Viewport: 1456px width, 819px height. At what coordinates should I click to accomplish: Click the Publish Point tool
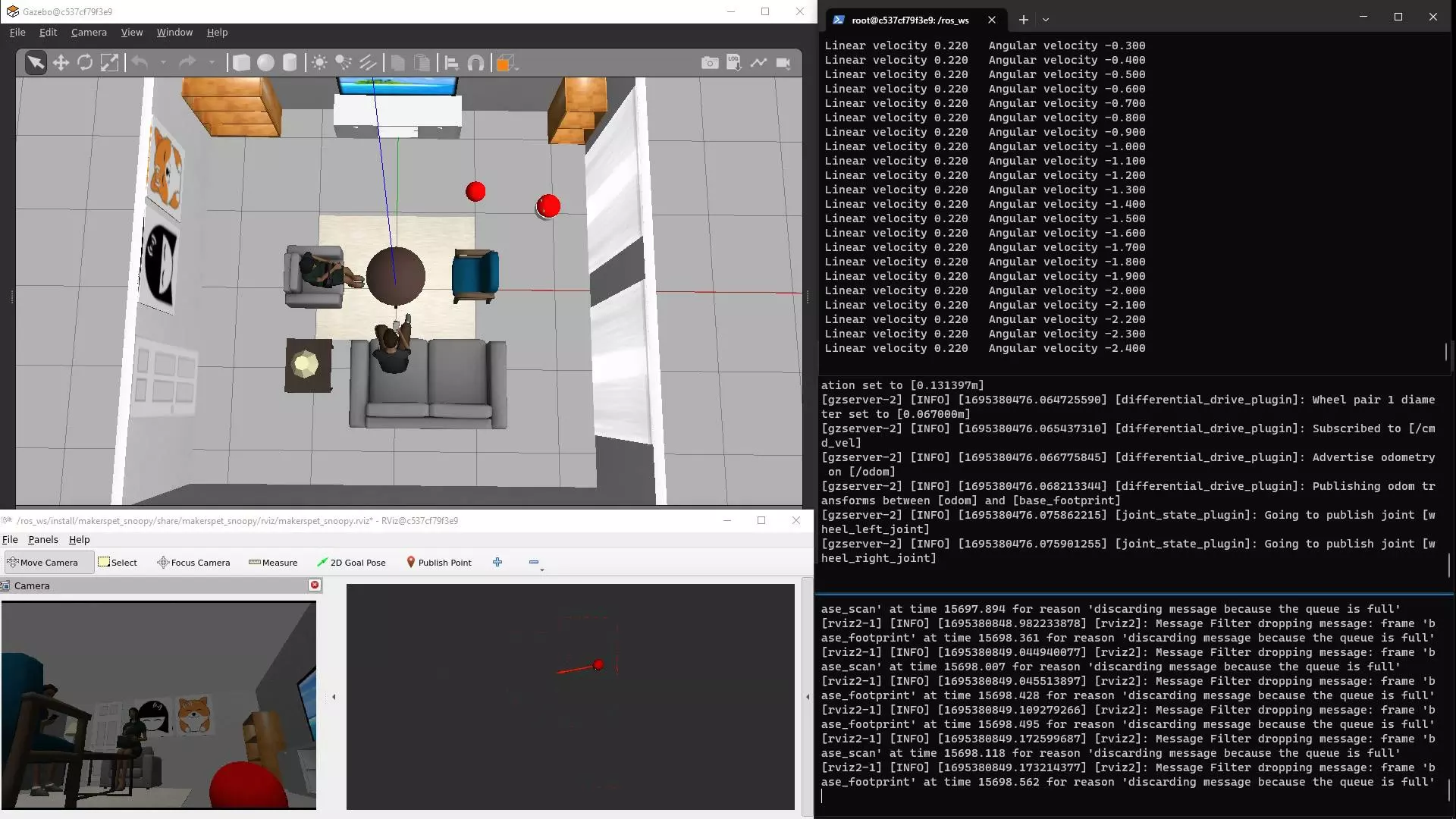click(438, 562)
